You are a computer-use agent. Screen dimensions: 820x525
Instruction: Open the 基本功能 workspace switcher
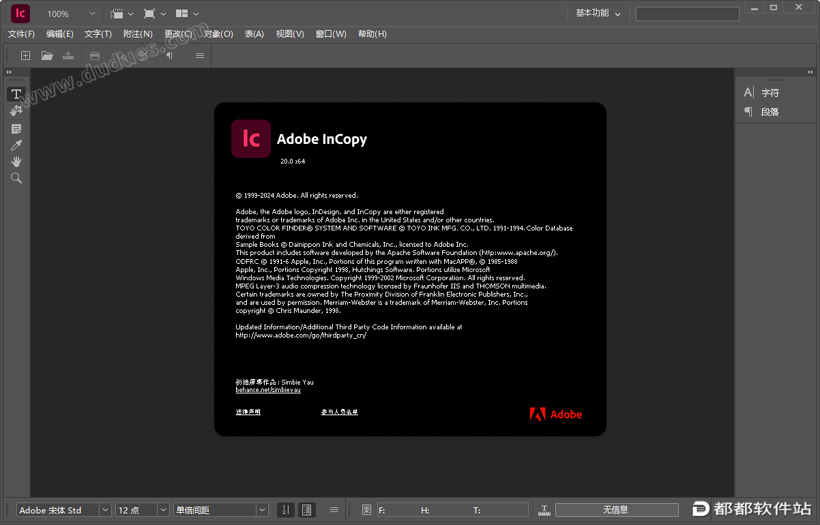coord(598,14)
